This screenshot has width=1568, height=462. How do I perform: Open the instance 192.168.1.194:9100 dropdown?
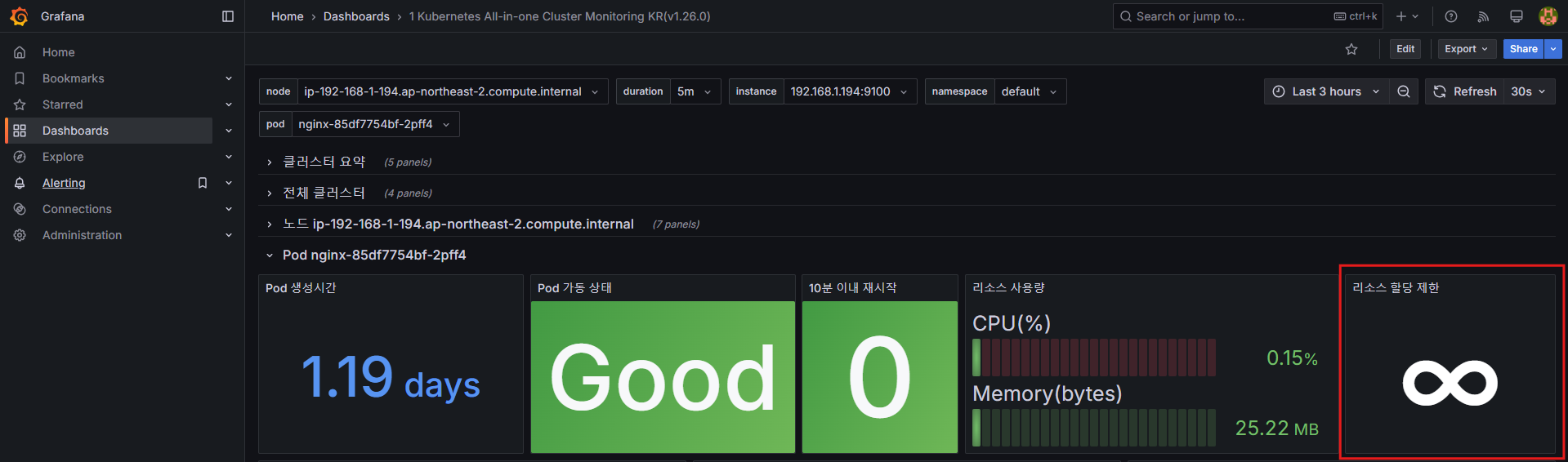(x=850, y=91)
